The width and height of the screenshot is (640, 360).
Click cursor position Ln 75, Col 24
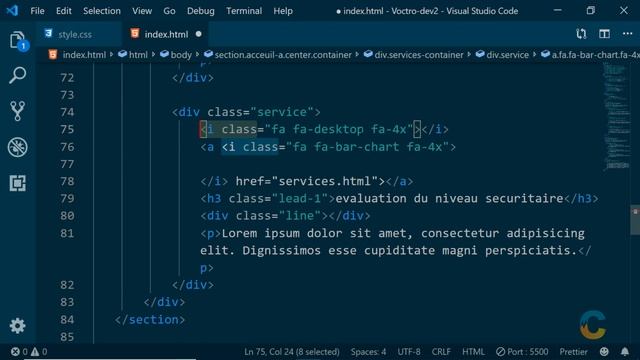coord(291,352)
